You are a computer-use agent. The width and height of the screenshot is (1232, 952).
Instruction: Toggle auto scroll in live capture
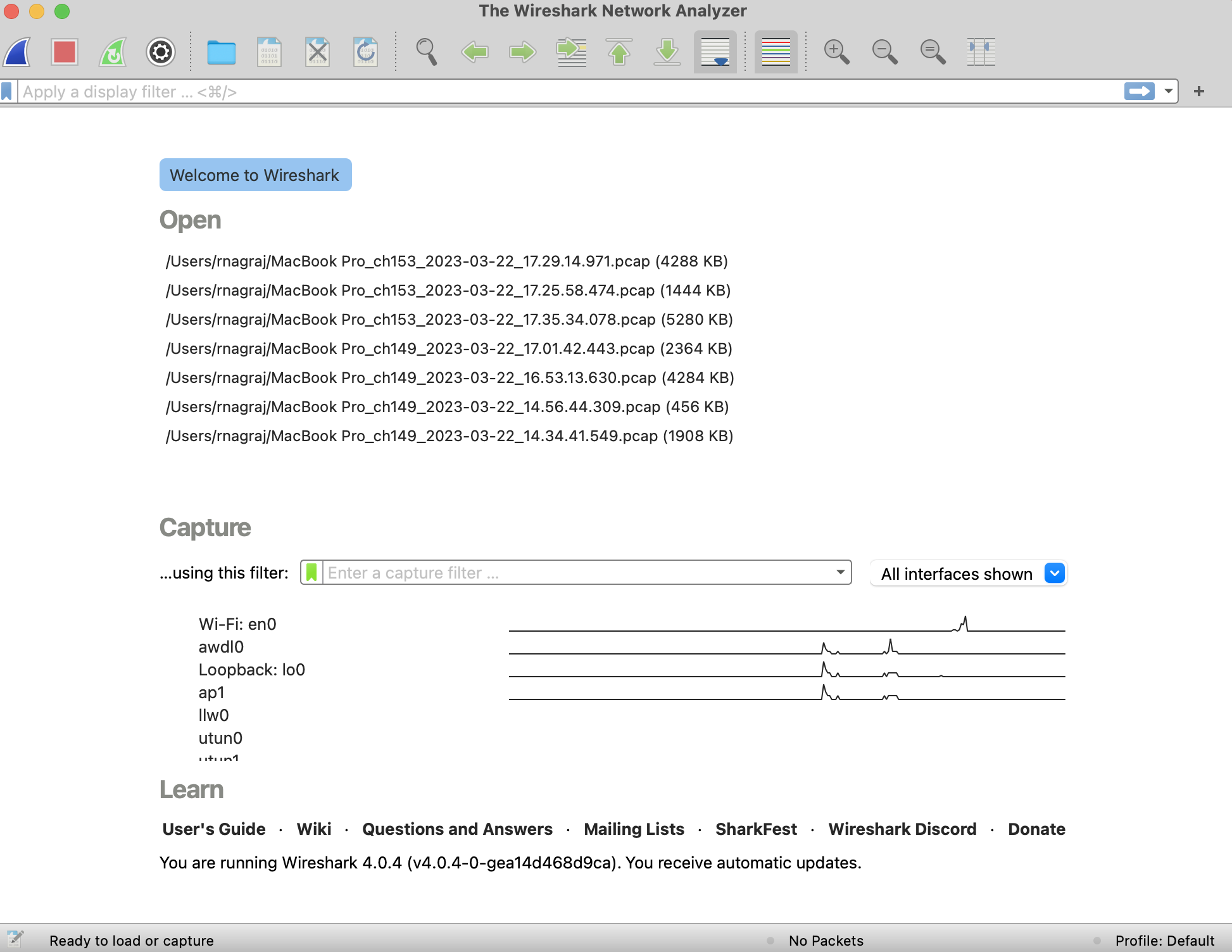click(714, 52)
